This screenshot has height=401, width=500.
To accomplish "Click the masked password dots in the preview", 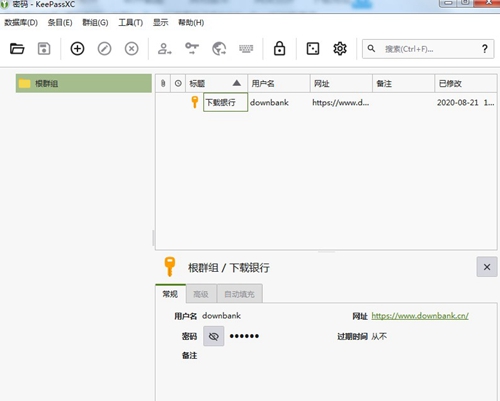I will pyautogui.click(x=244, y=336).
